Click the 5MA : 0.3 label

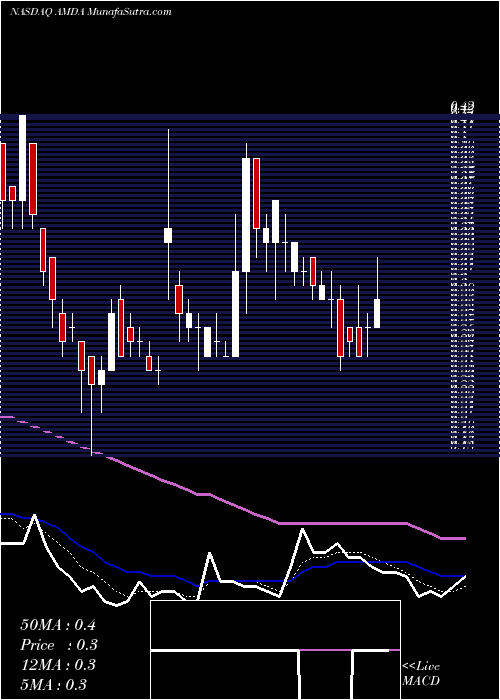54,685
